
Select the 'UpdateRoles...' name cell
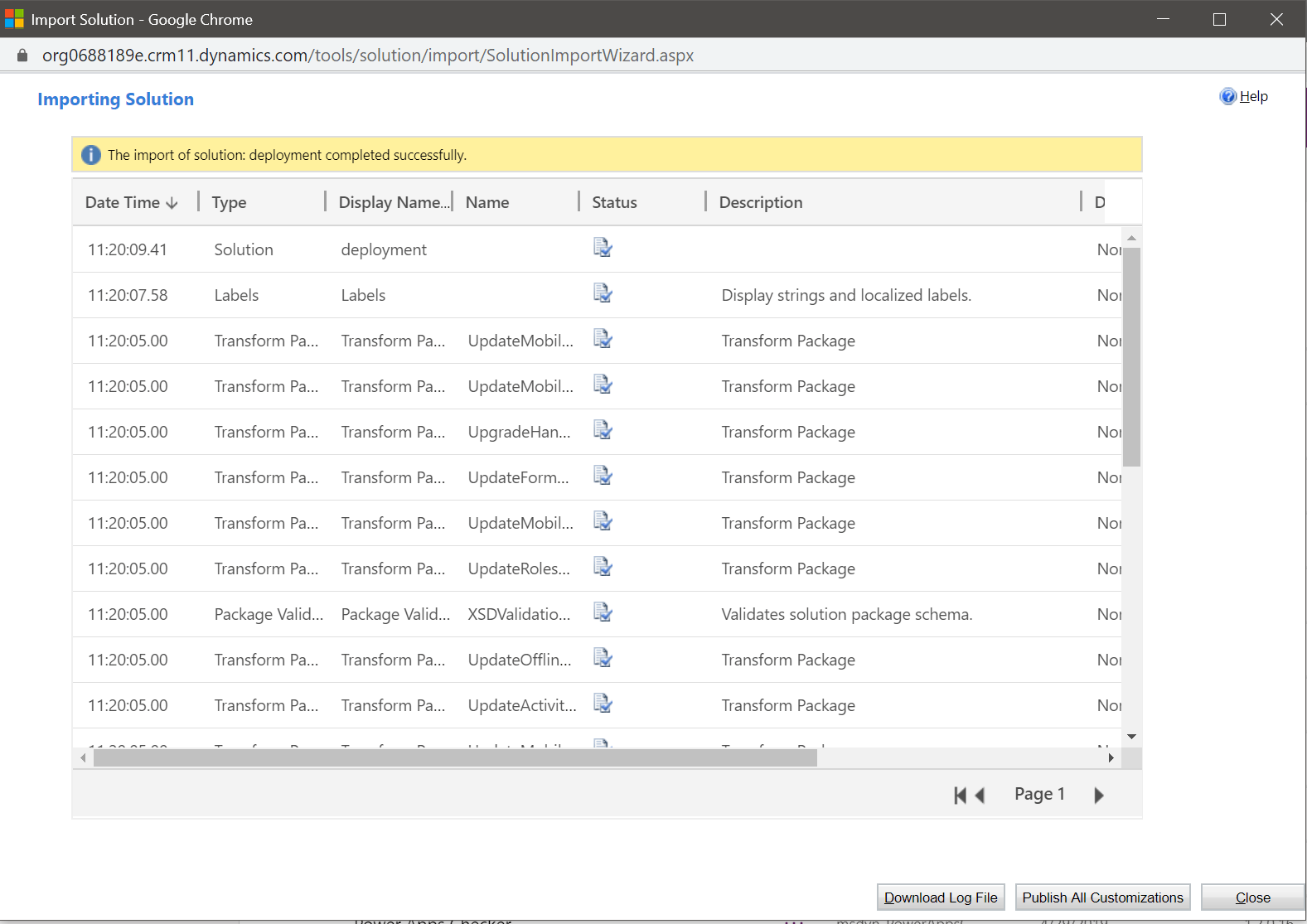519,568
